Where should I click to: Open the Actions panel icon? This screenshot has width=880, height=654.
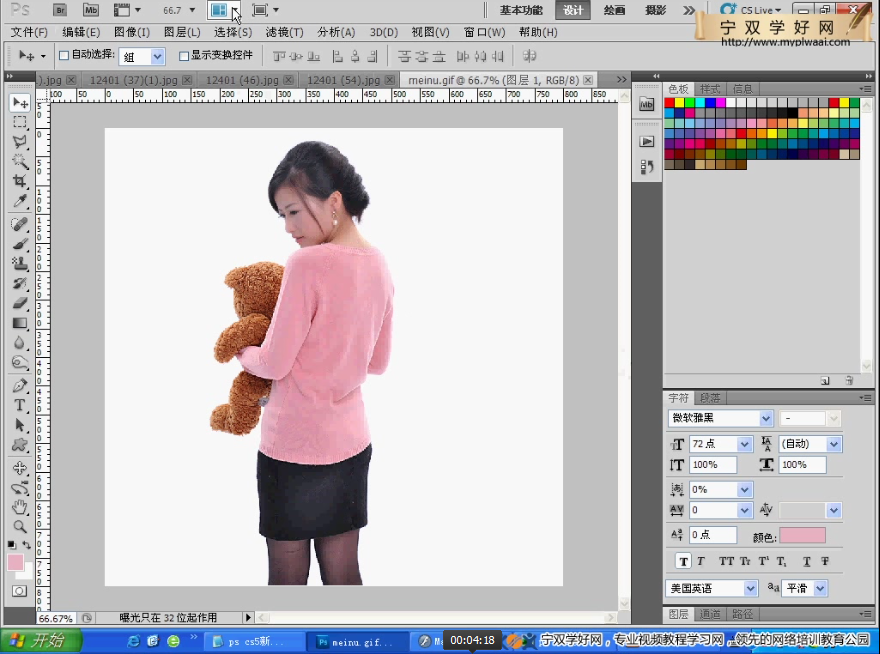pyautogui.click(x=647, y=141)
